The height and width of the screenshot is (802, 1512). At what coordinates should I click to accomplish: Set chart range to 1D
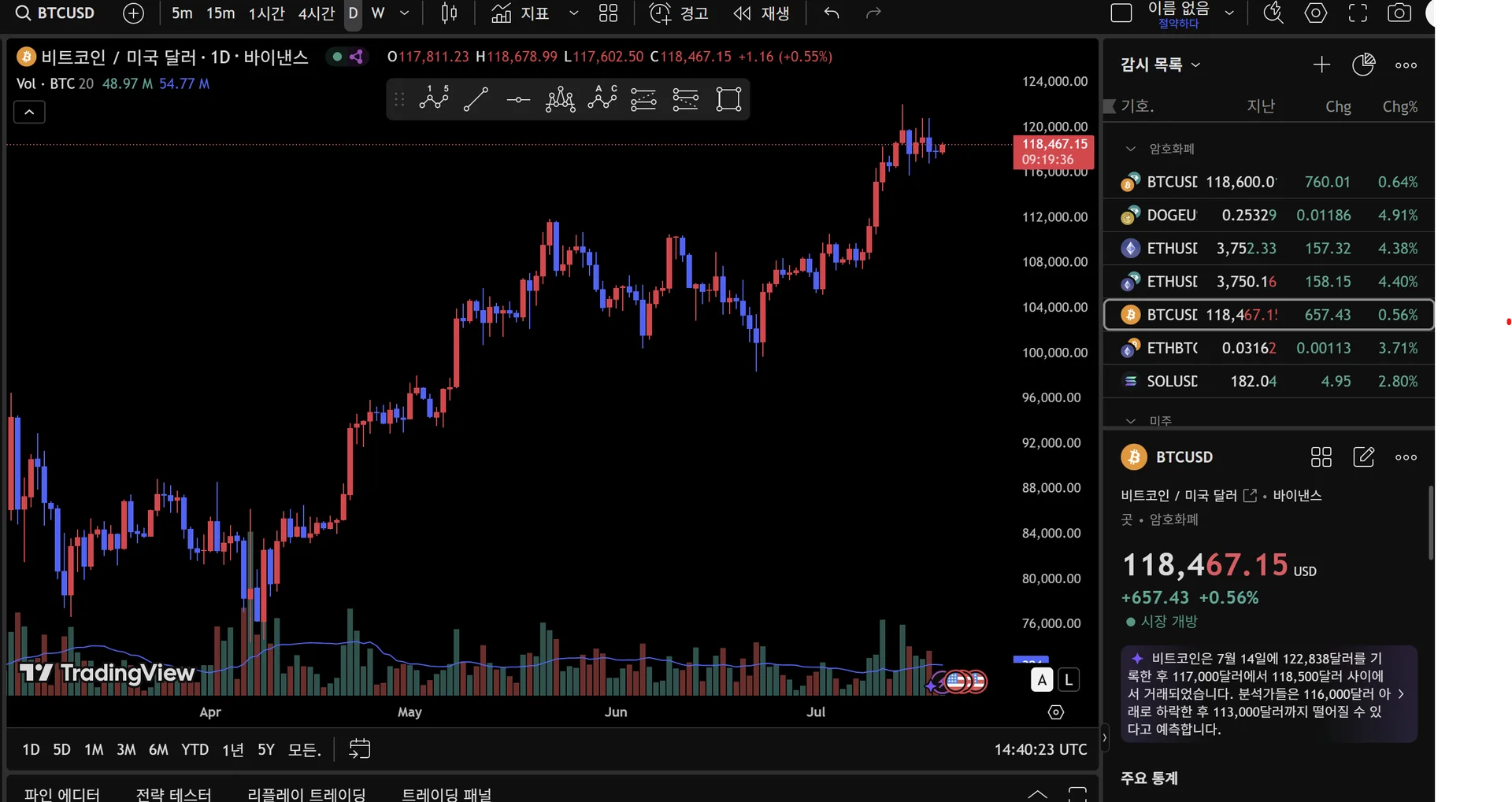point(31,750)
